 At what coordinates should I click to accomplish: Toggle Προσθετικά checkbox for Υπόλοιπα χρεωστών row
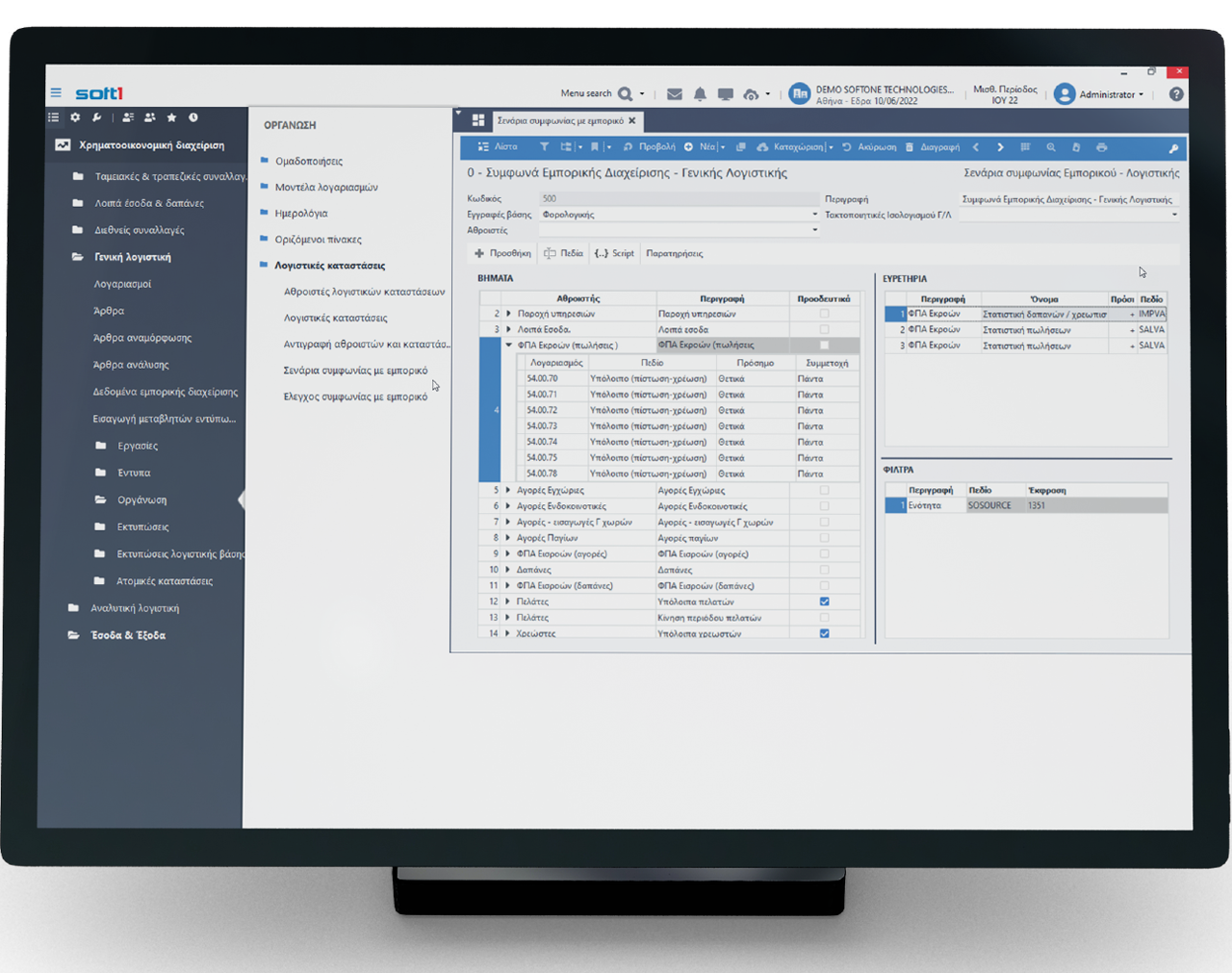(x=824, y=633)
